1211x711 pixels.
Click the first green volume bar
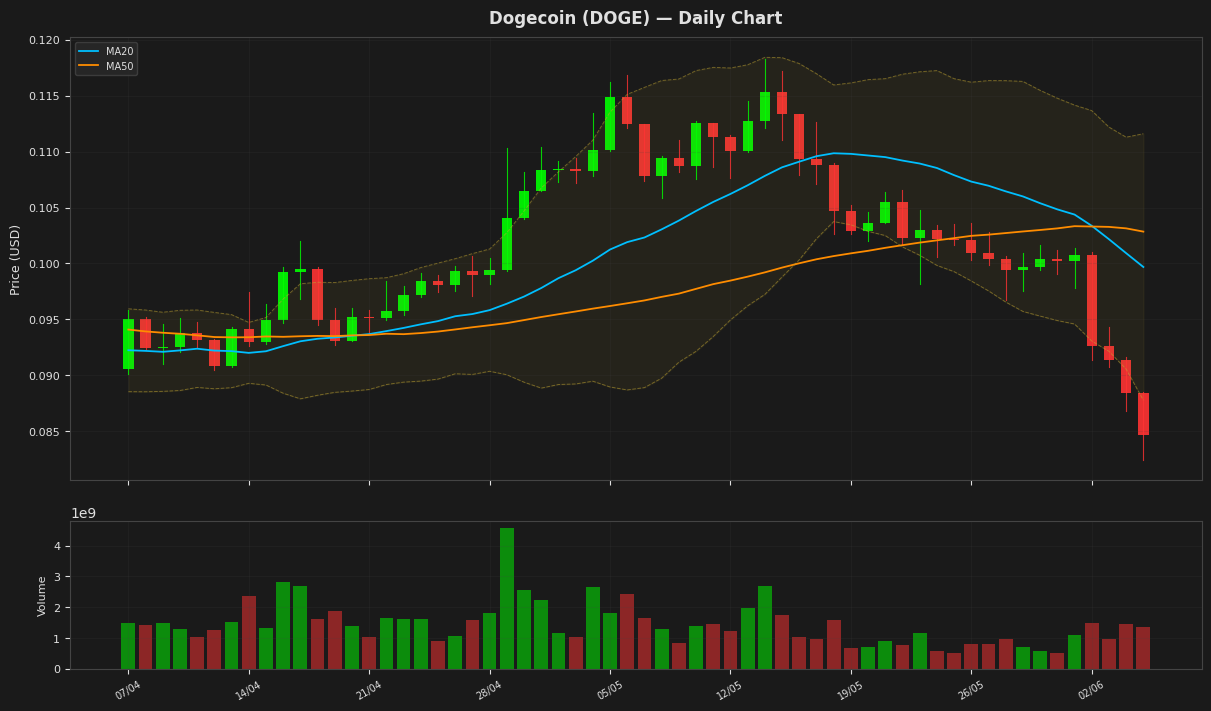pyautogui.click(x=128, y=646)
